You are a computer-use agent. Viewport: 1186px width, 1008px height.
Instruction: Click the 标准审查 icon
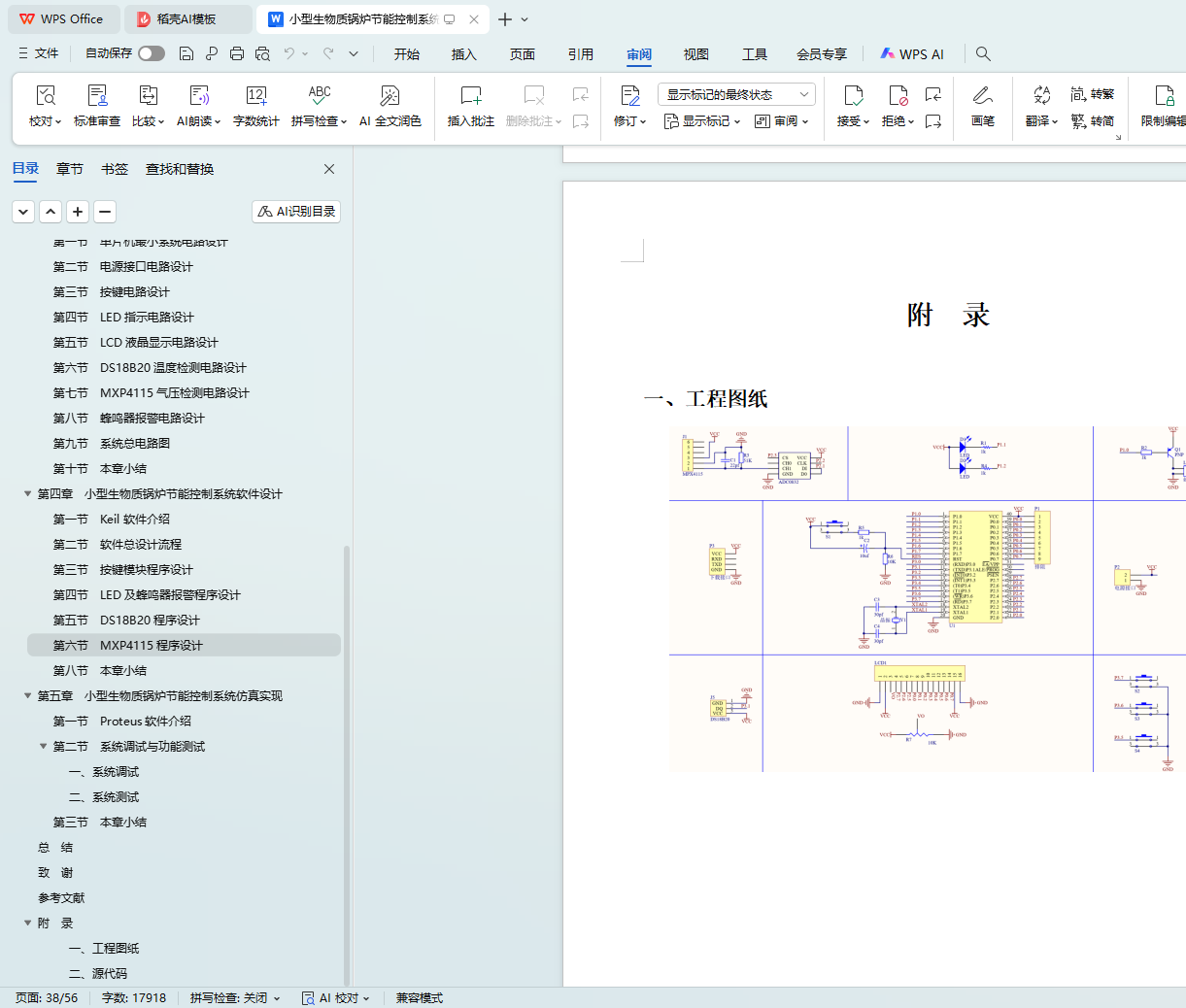coord(97,96)
